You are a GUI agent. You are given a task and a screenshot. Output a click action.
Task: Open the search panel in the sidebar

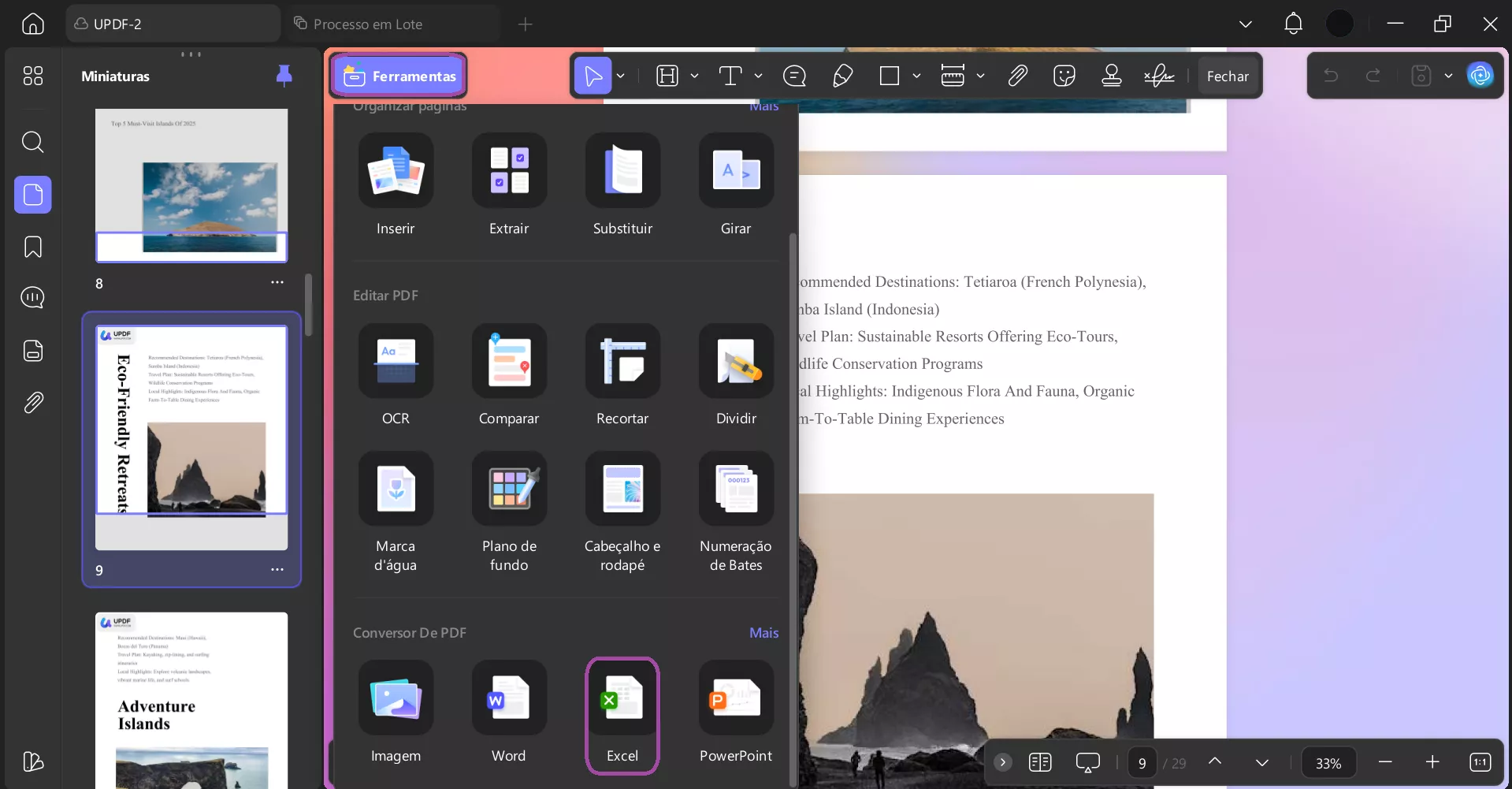pyautogui.click(x=32, y=142)
